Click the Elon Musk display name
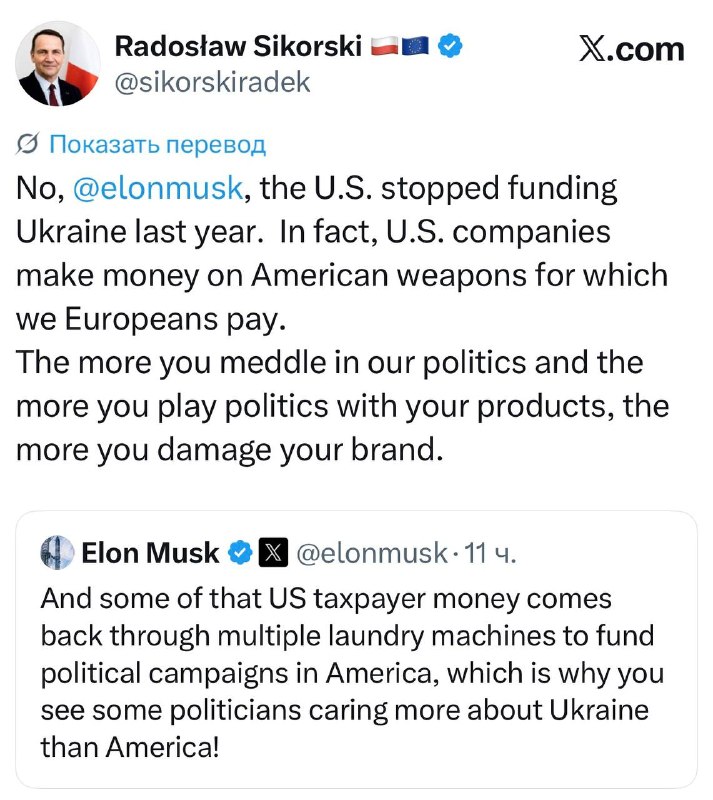The width and height of the screenshot is (713, 800). click(150, 553)
